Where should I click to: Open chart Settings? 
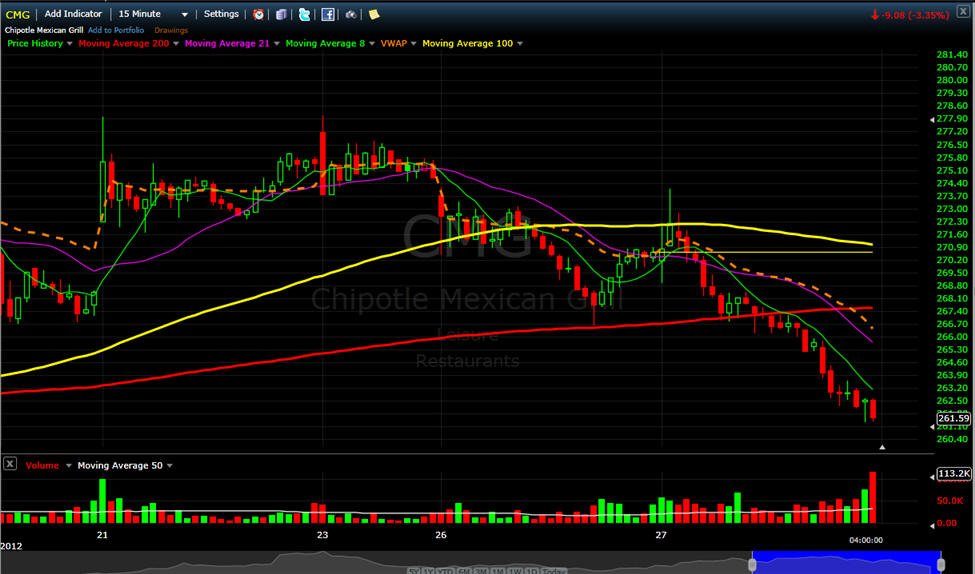(x=221, y=14)
